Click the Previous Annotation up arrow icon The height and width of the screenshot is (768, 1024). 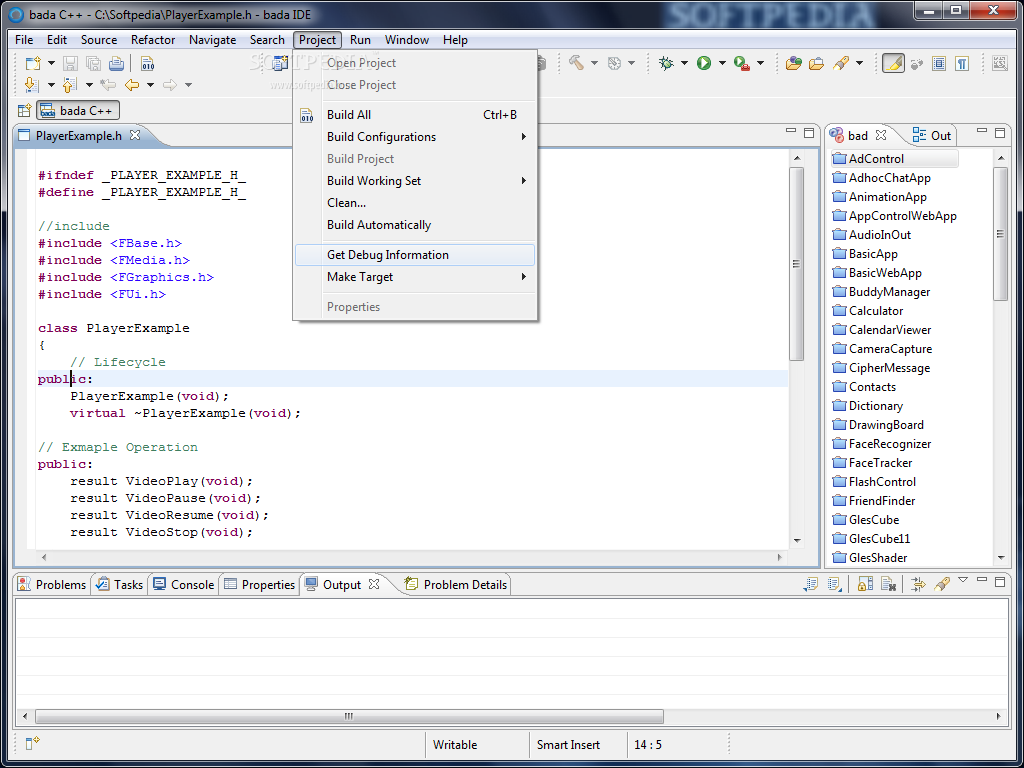[x=69, y=85]
